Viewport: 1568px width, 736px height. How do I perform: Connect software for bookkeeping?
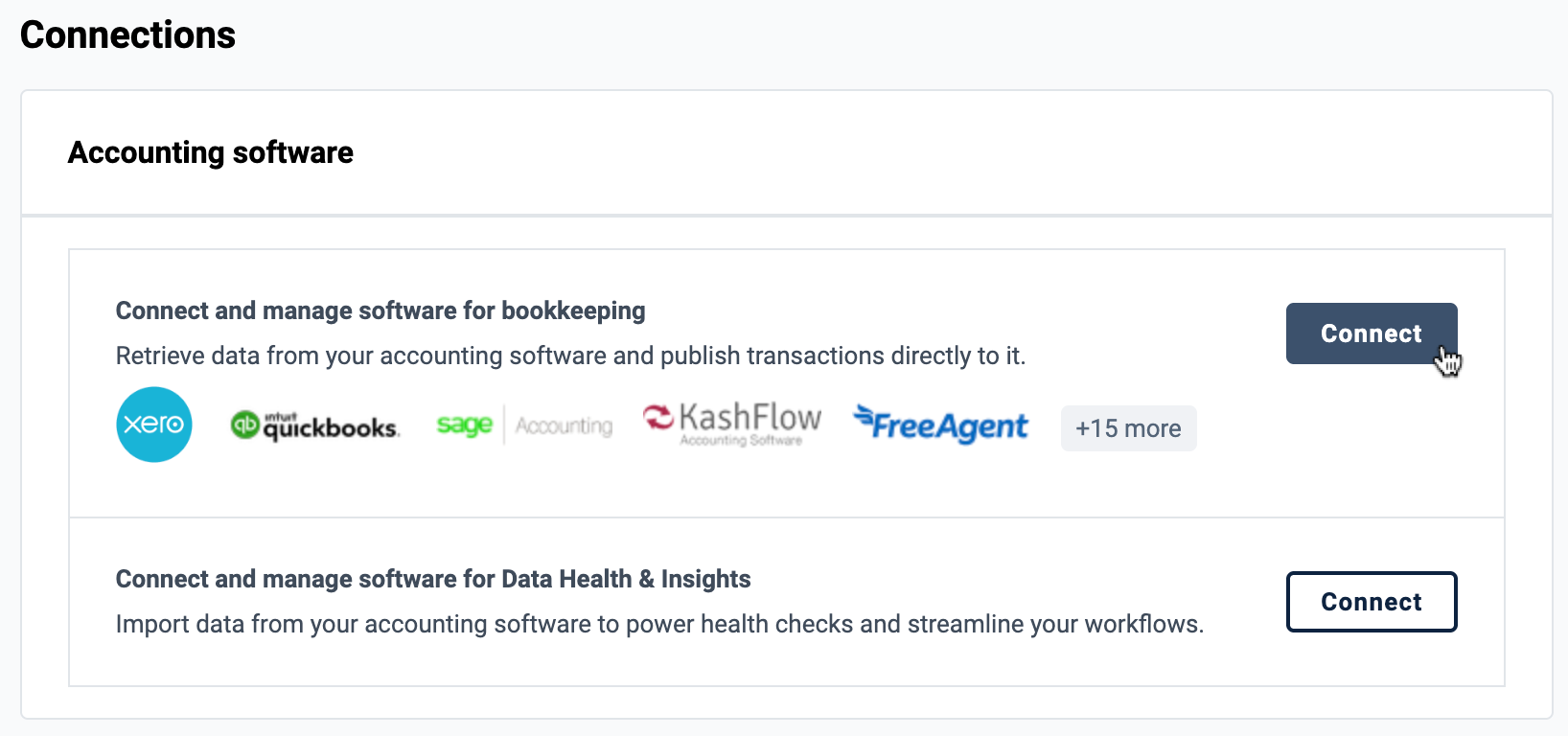(x=1372, y=333)
